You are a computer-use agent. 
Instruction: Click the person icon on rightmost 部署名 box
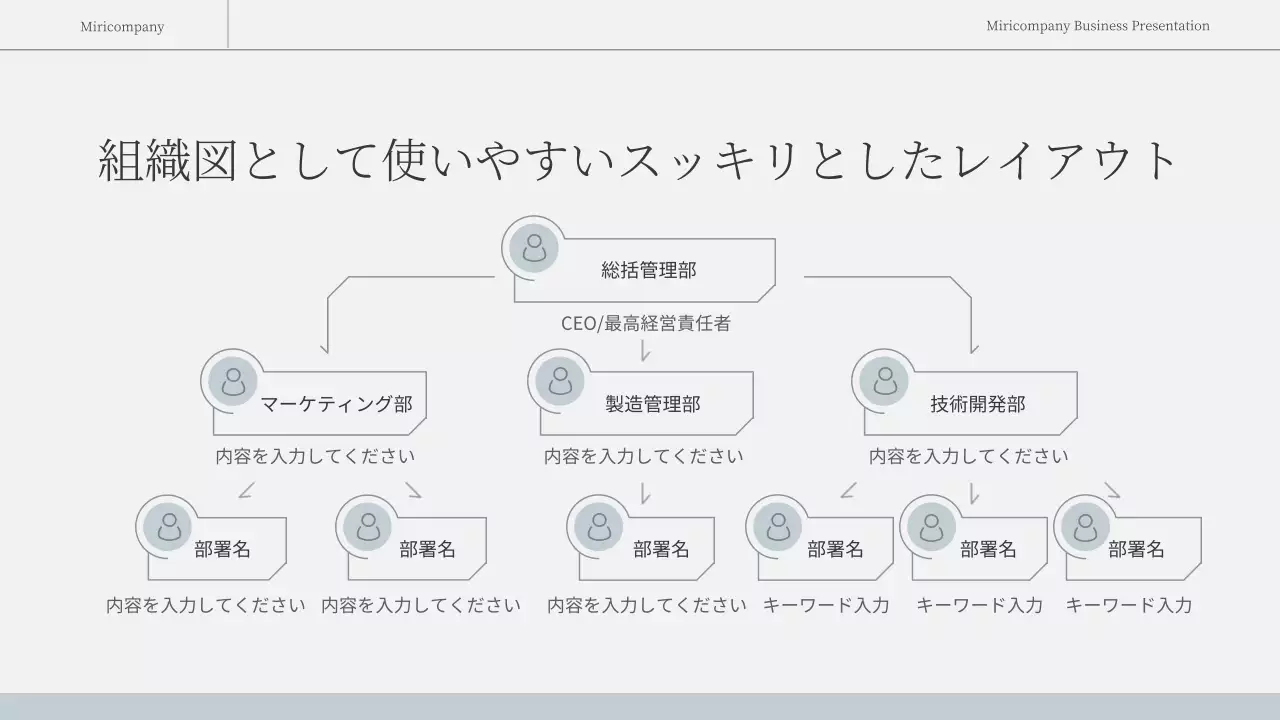[1083, 526]
